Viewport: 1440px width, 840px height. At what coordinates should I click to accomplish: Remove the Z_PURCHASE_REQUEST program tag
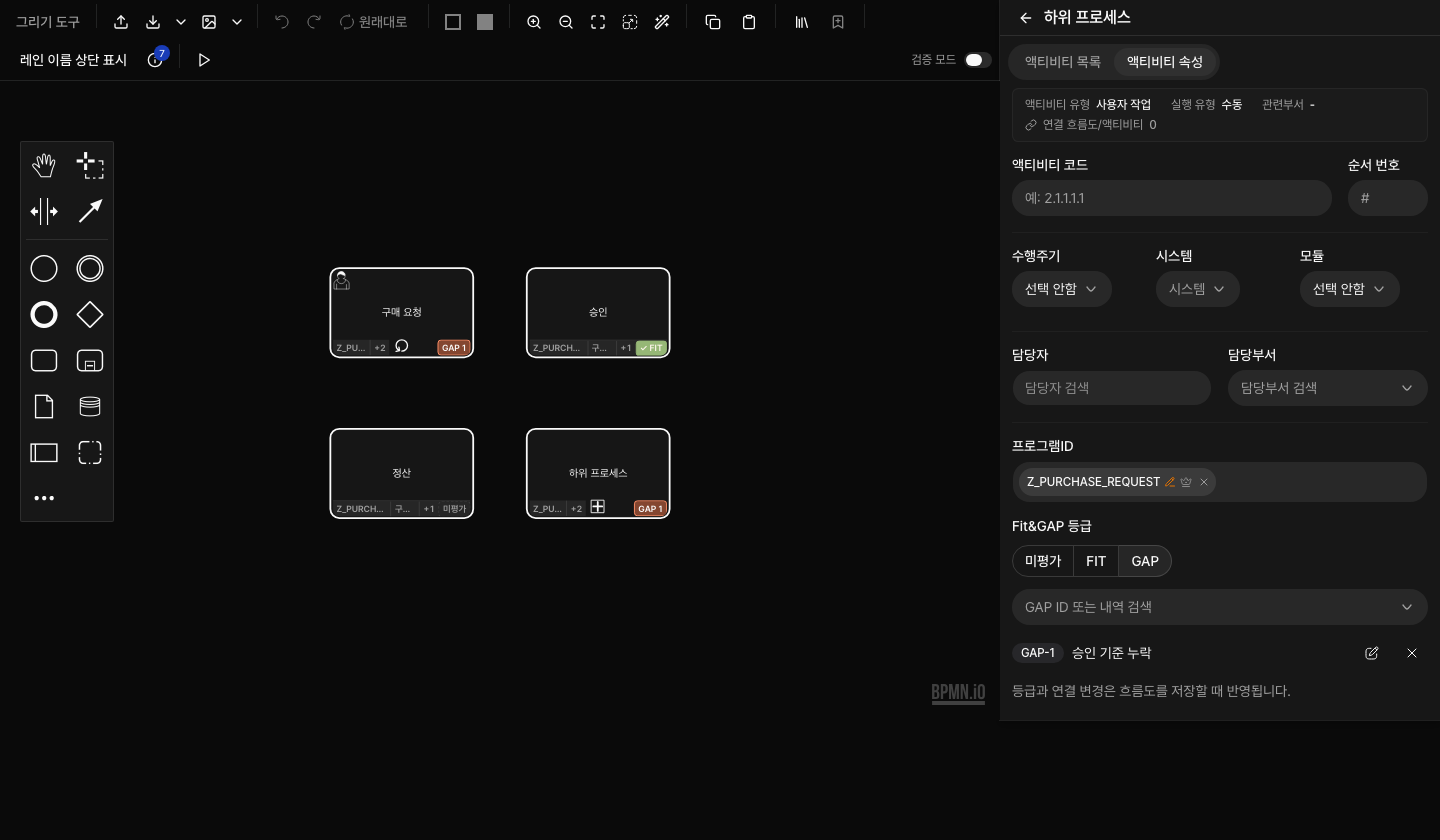1204,482
